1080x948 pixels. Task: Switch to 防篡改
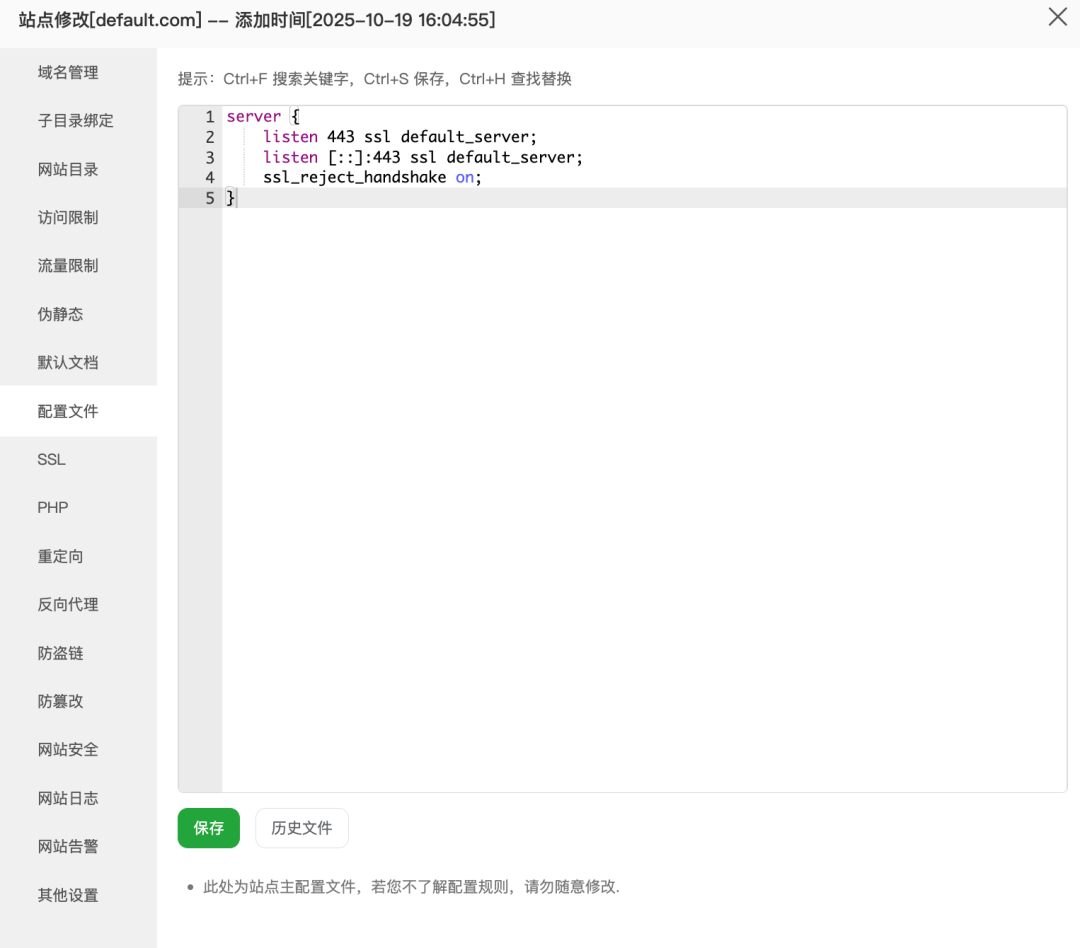[x=61, y=701]
